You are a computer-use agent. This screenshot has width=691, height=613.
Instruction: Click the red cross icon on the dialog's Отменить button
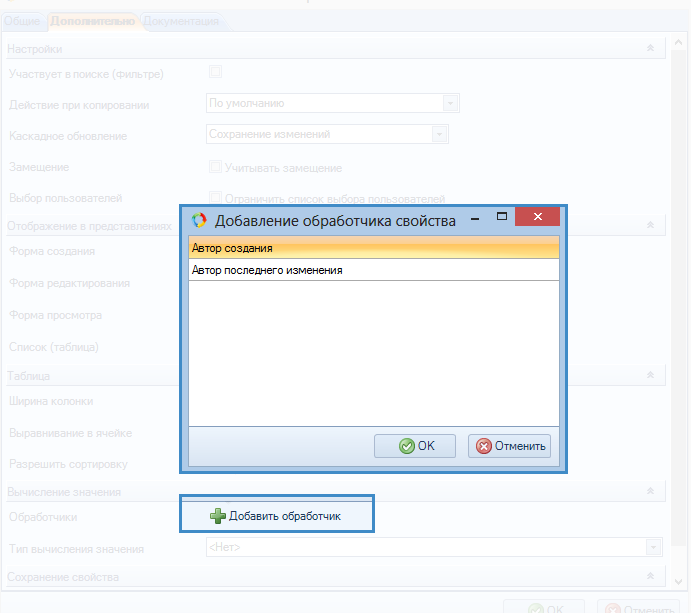click(x=485, y=446)
